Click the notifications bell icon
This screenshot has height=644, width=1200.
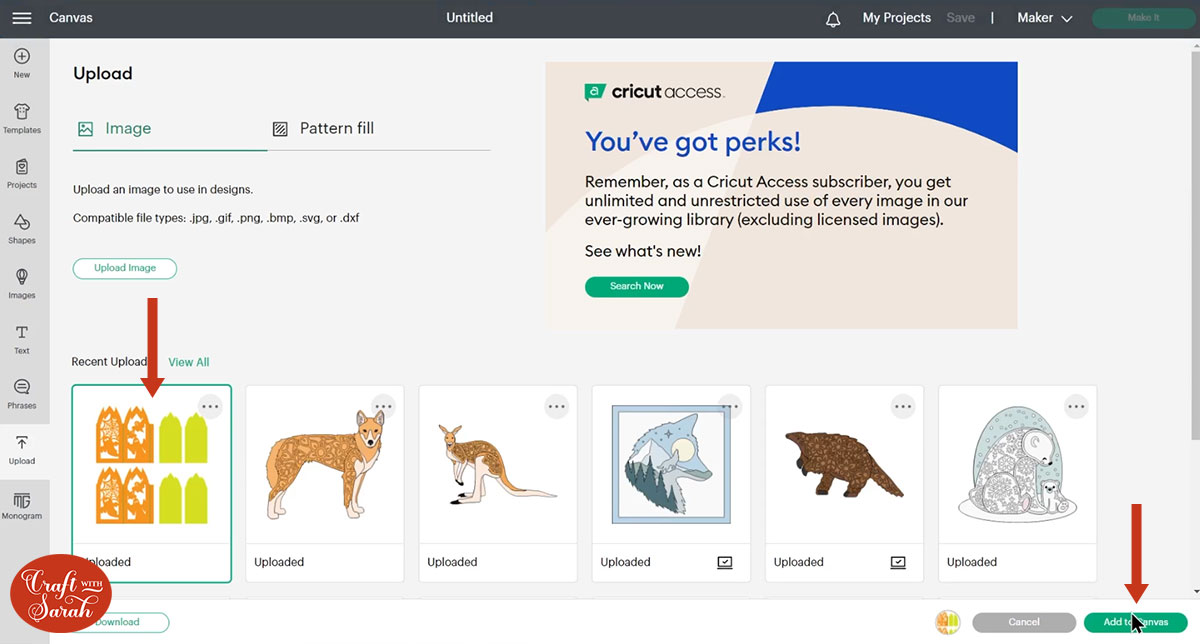(833, 19)
